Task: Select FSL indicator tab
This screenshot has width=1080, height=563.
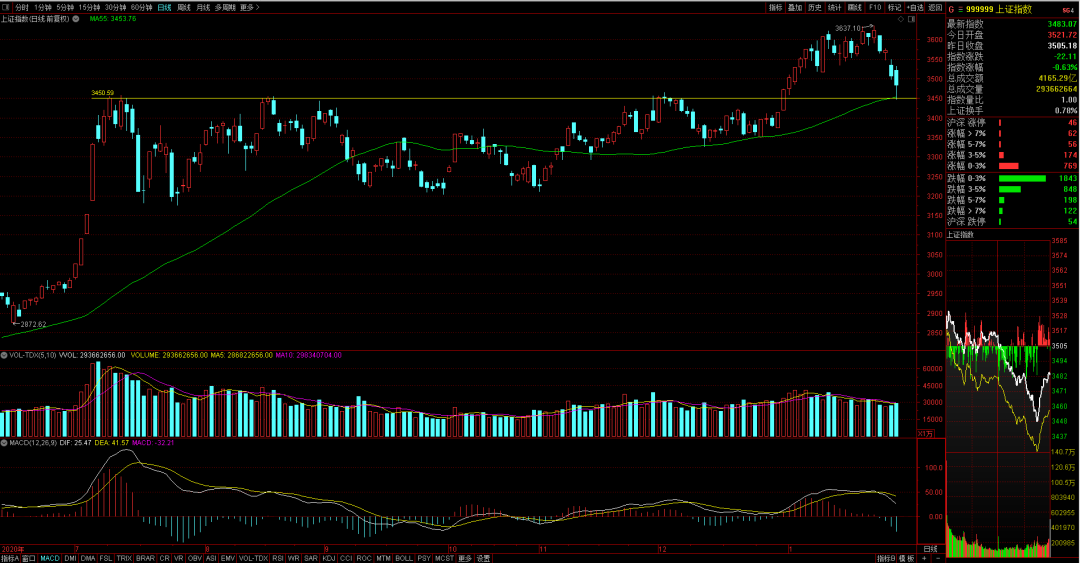Action: (105, 558)
